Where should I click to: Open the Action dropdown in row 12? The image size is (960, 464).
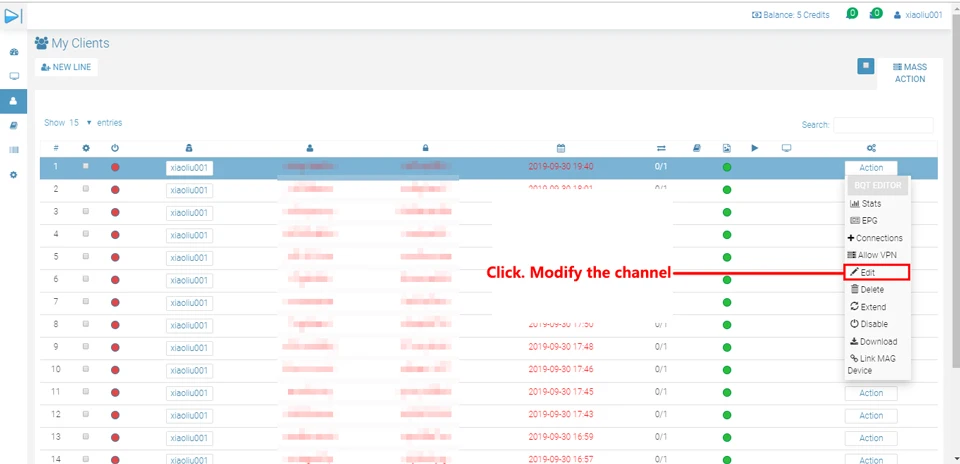tap(871, 416)
